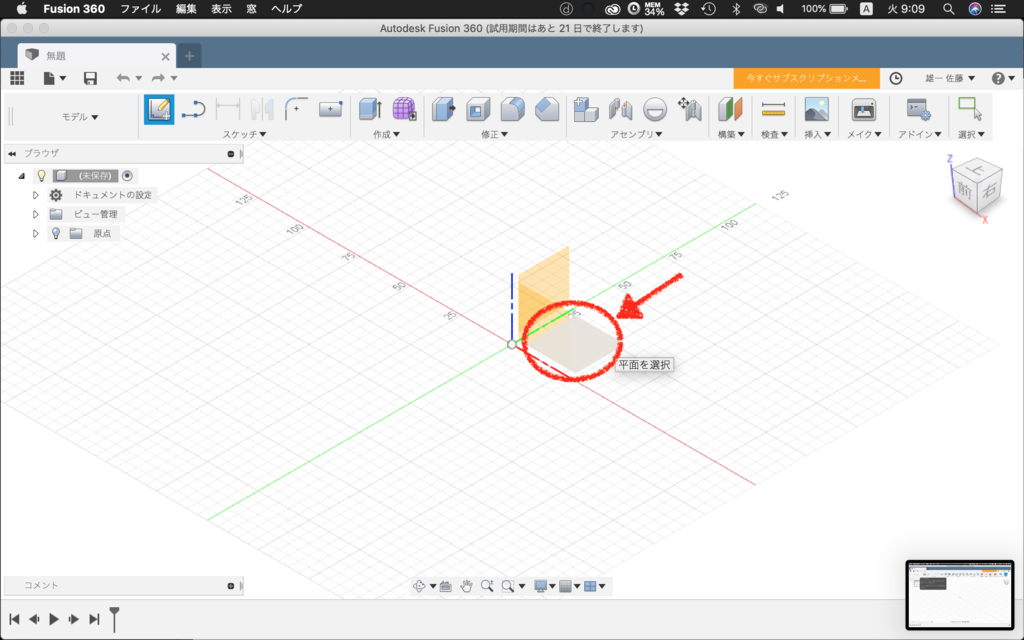Undo the last action
This screenshot has height=640, width=1024.
(x=123, y=78)
